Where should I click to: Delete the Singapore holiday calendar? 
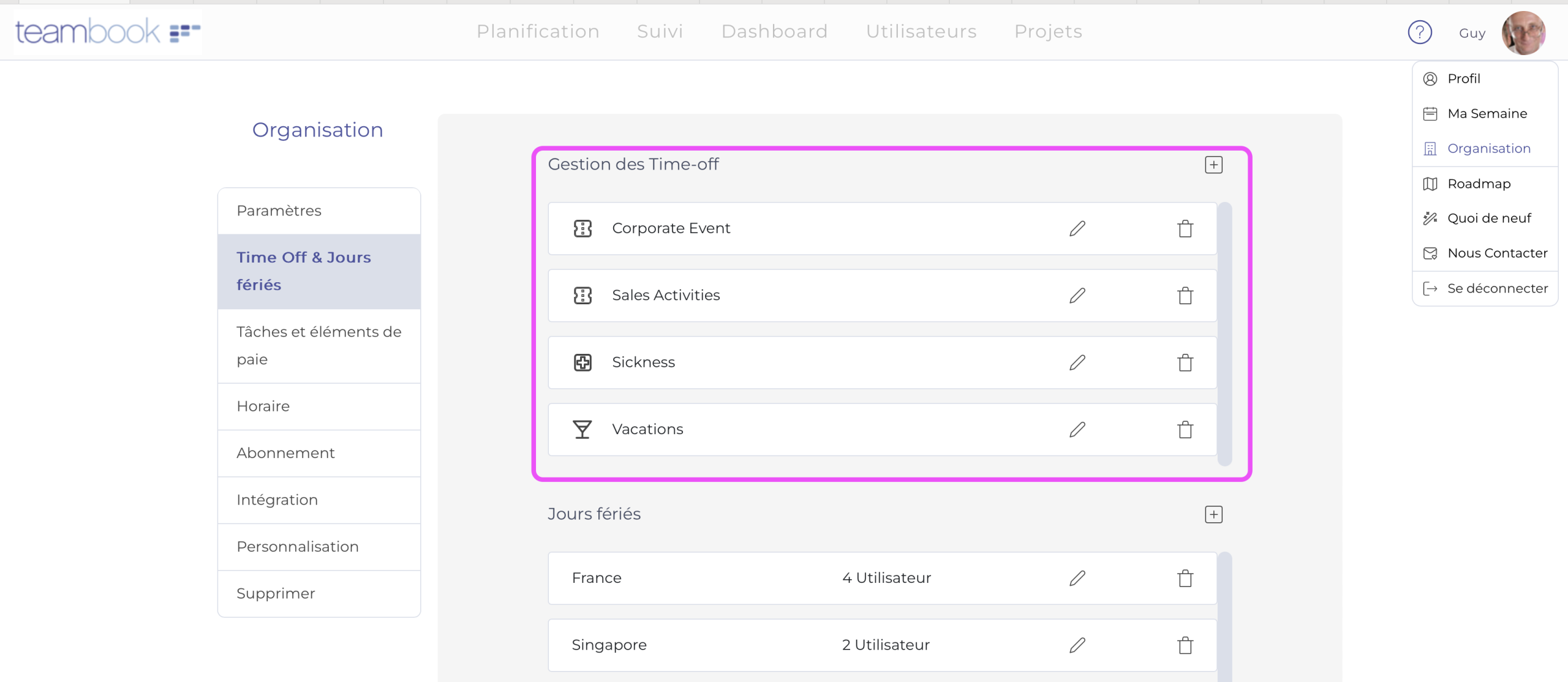coord(1185,645)
